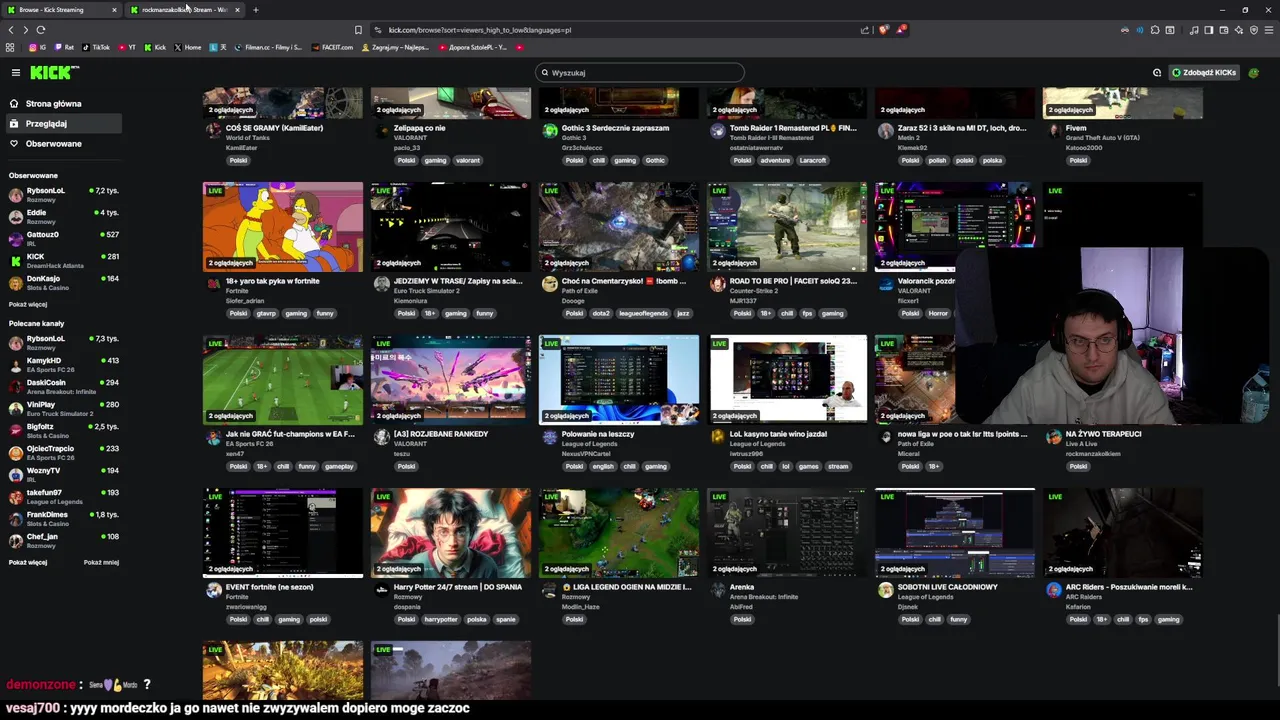Collapse list with 'Pokaż mniej'
Screen dimensions: 1280x720
pos(101,562)
